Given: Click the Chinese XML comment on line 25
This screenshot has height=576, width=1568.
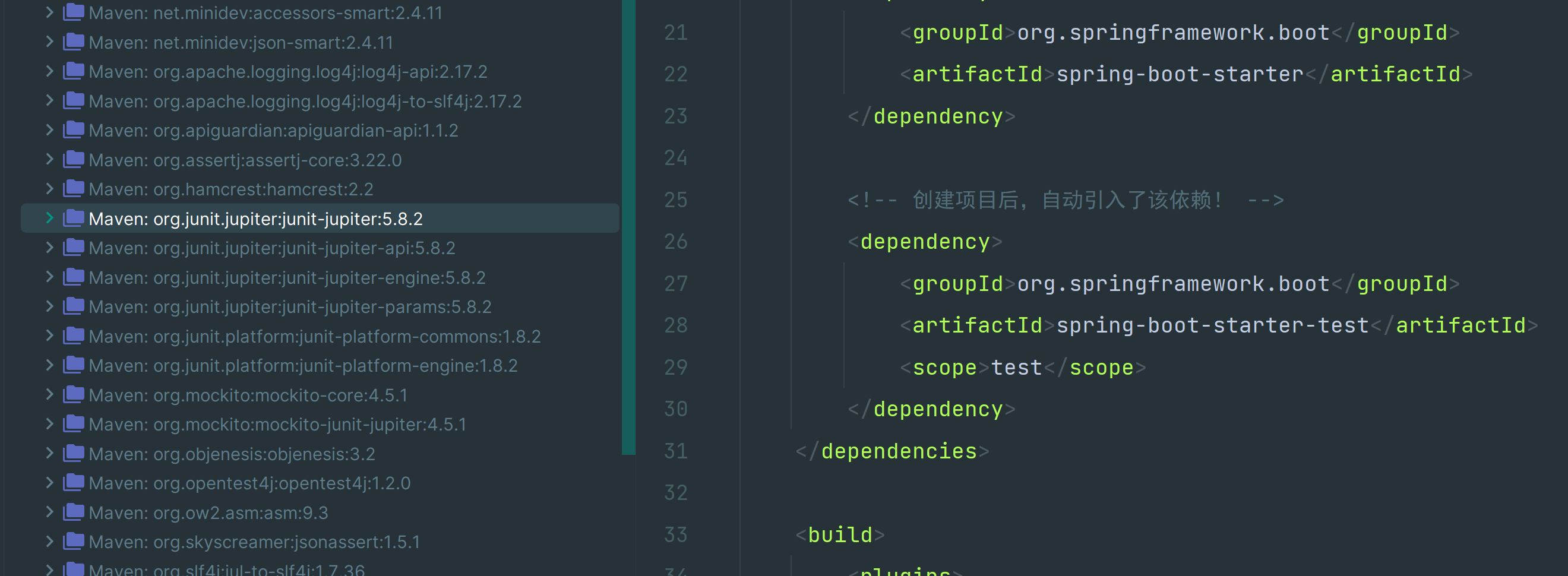Looking at the screenshot, I should pos(1065,200).
